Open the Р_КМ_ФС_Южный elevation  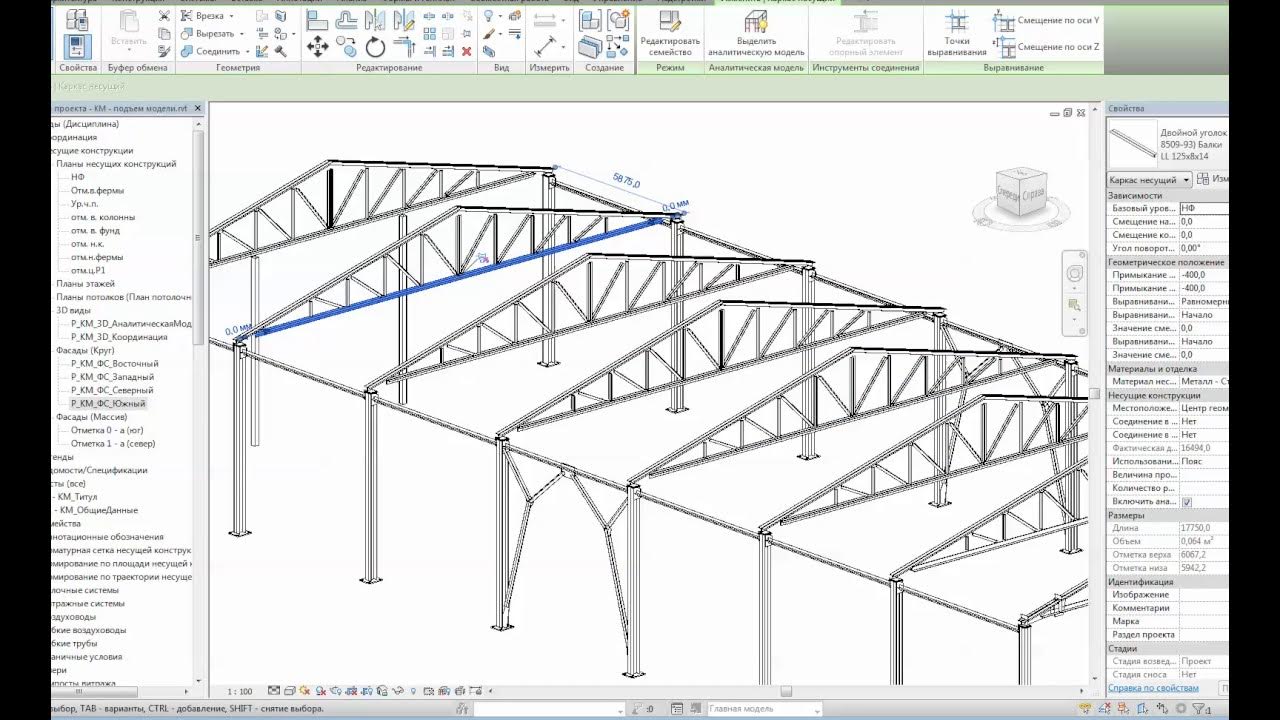[108, 403]
